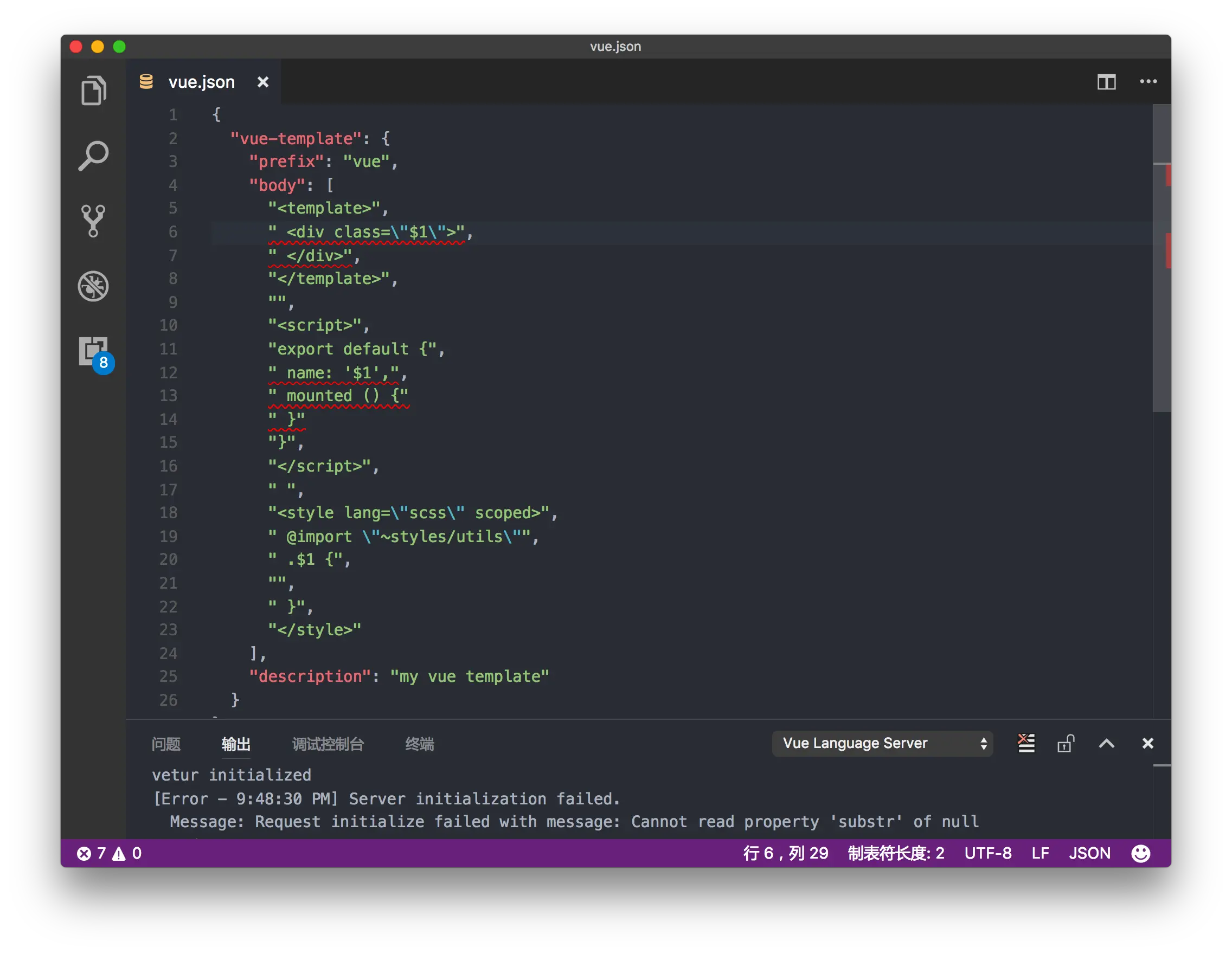
Task: Clear the output panel
Action: tap(1026, 743)
